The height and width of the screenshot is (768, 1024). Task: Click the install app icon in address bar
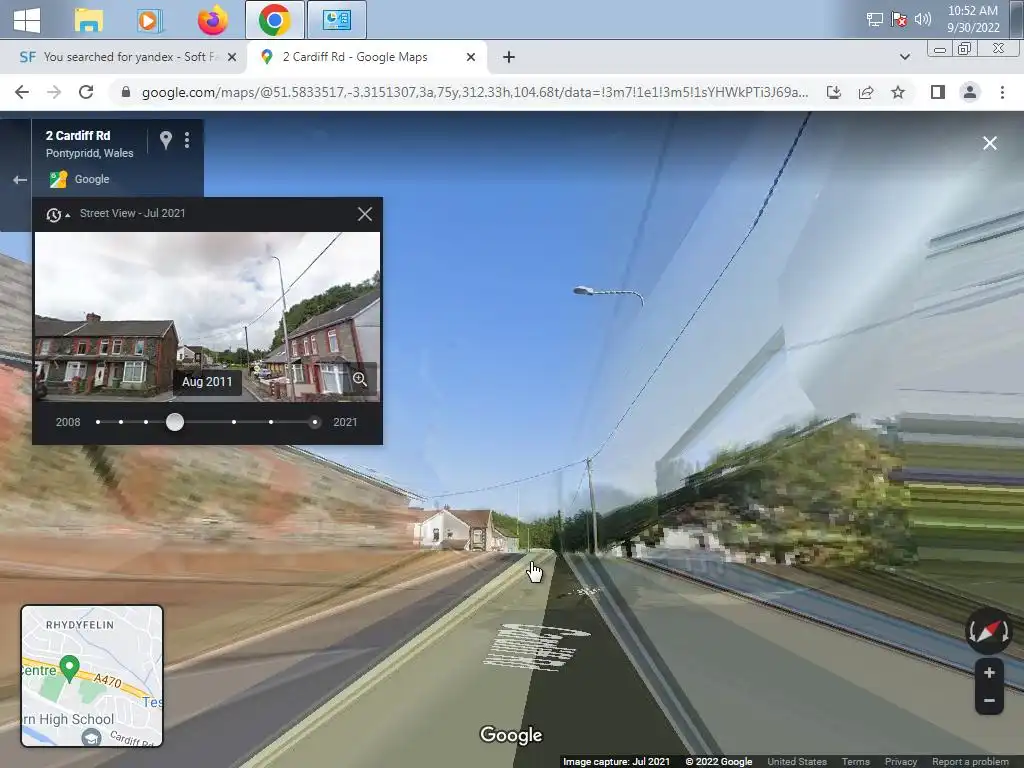834,92
